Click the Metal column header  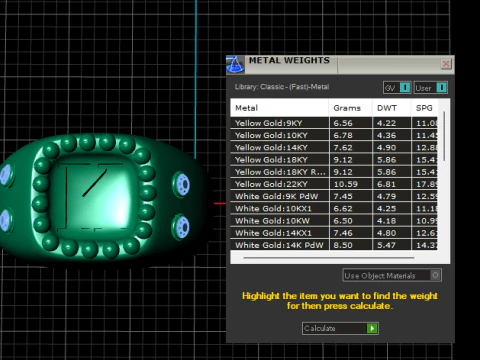tap(279, 108)
